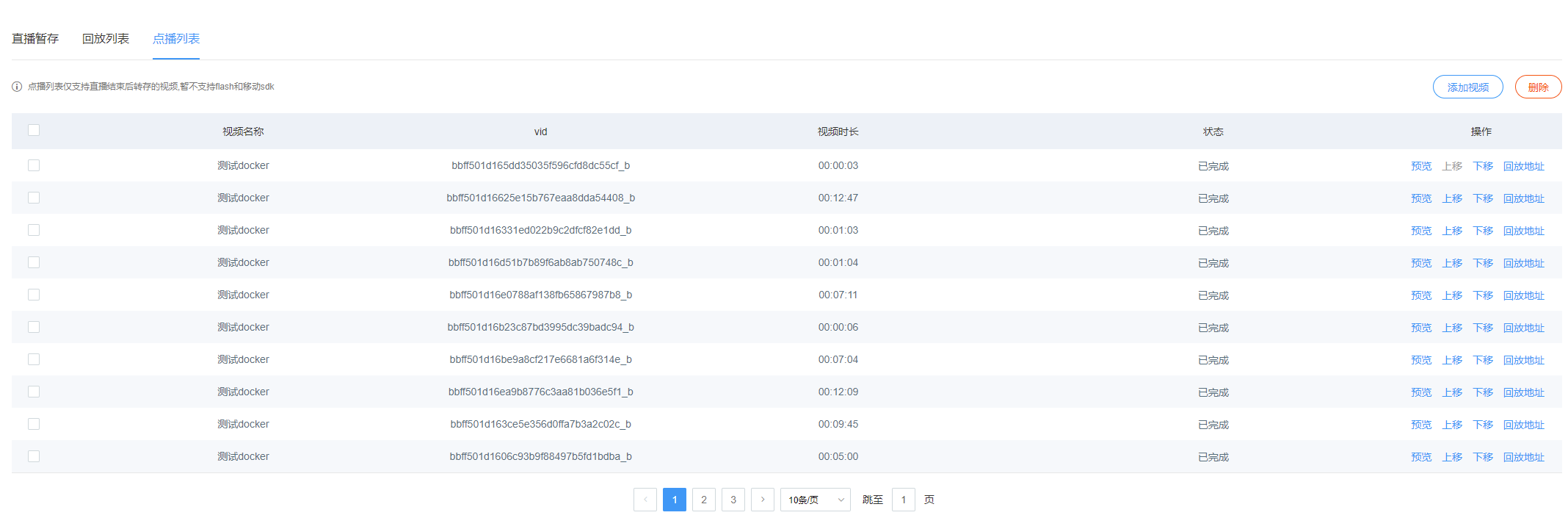Preview the 00:12:09 video
This screenshot has height=529, width=1568.
[x=1421, y=392]
